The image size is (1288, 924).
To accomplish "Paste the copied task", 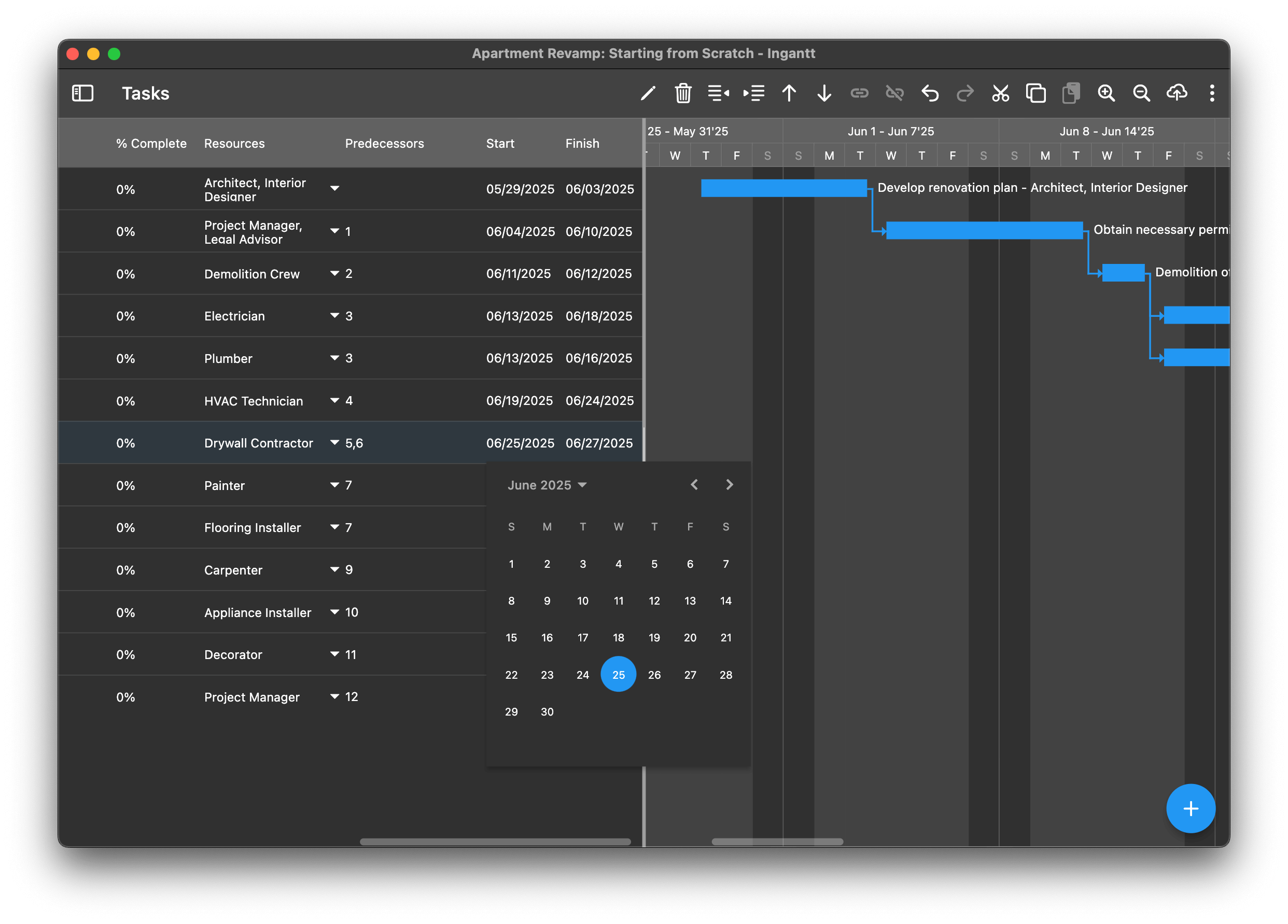I will (1071, 93).
